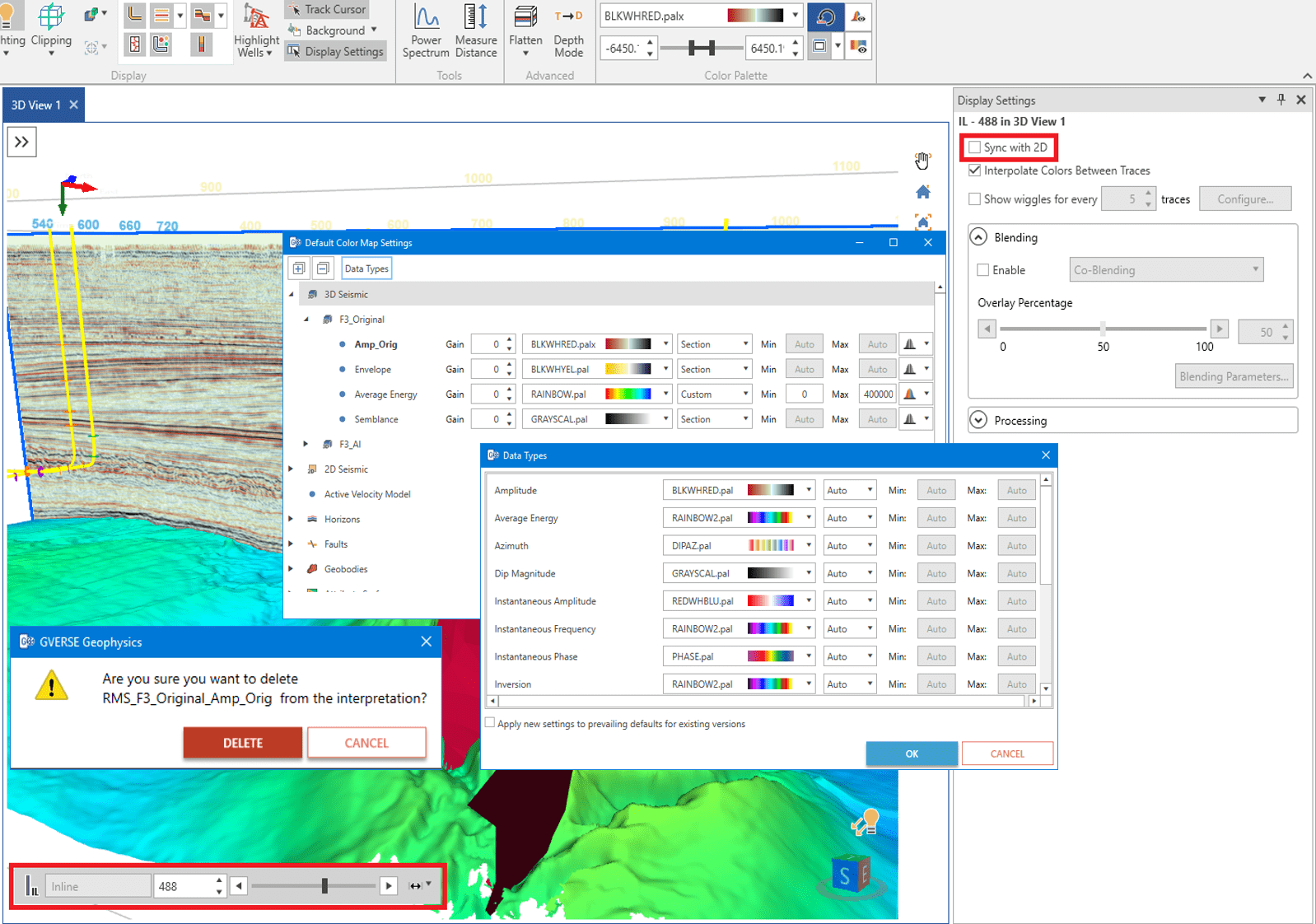Step inline forward with the right arrow
Screen dimensions: 1316x924
[x=389, y=886]
